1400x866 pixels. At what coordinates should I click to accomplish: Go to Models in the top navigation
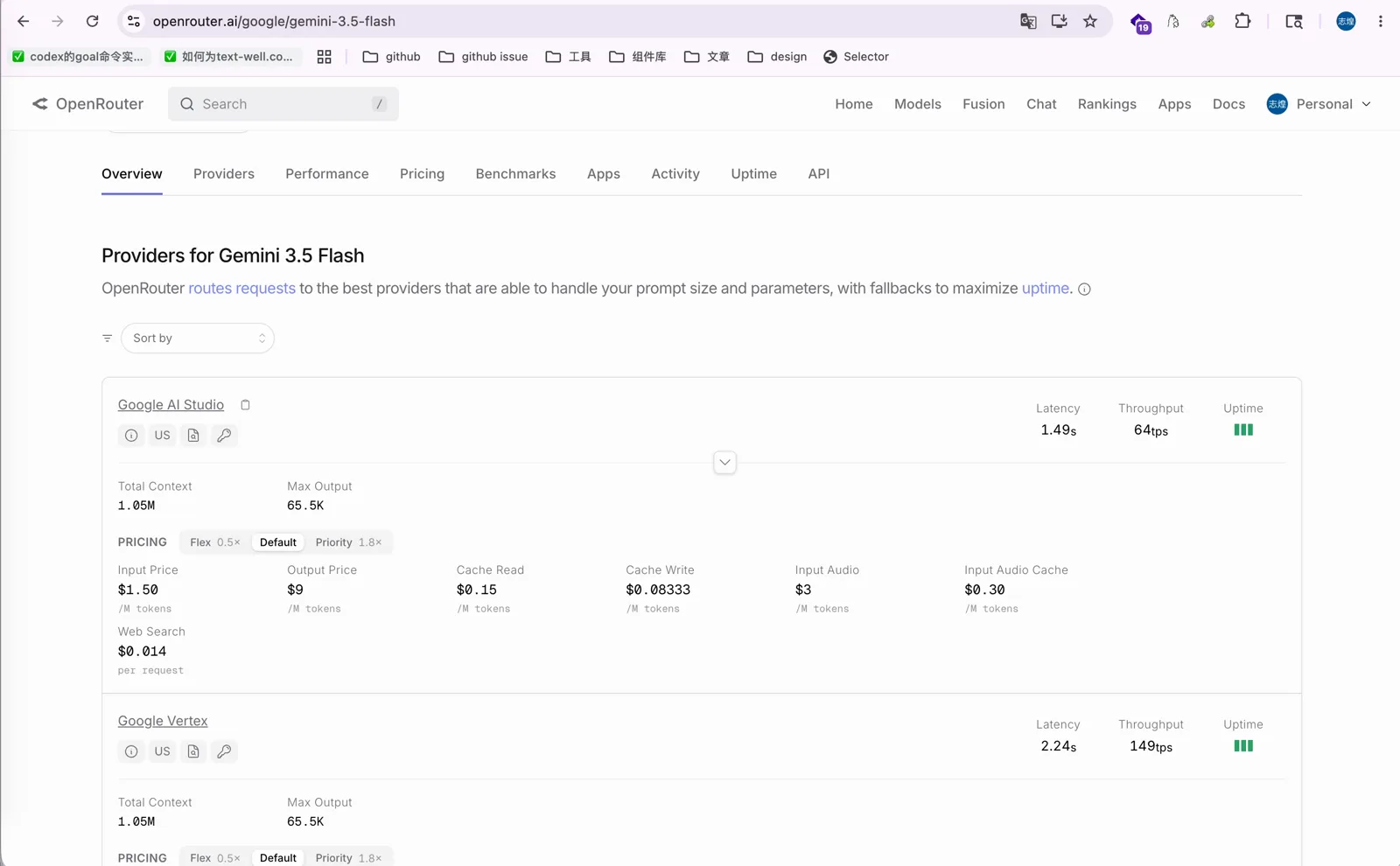click(918, 104)
